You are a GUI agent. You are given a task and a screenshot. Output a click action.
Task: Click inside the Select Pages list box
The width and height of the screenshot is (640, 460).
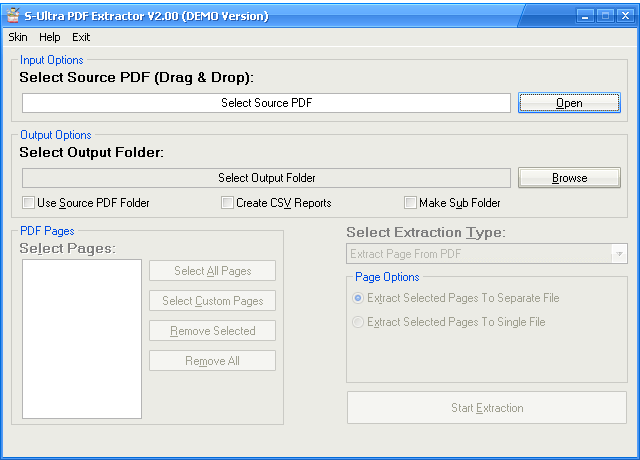pos(82,338)
